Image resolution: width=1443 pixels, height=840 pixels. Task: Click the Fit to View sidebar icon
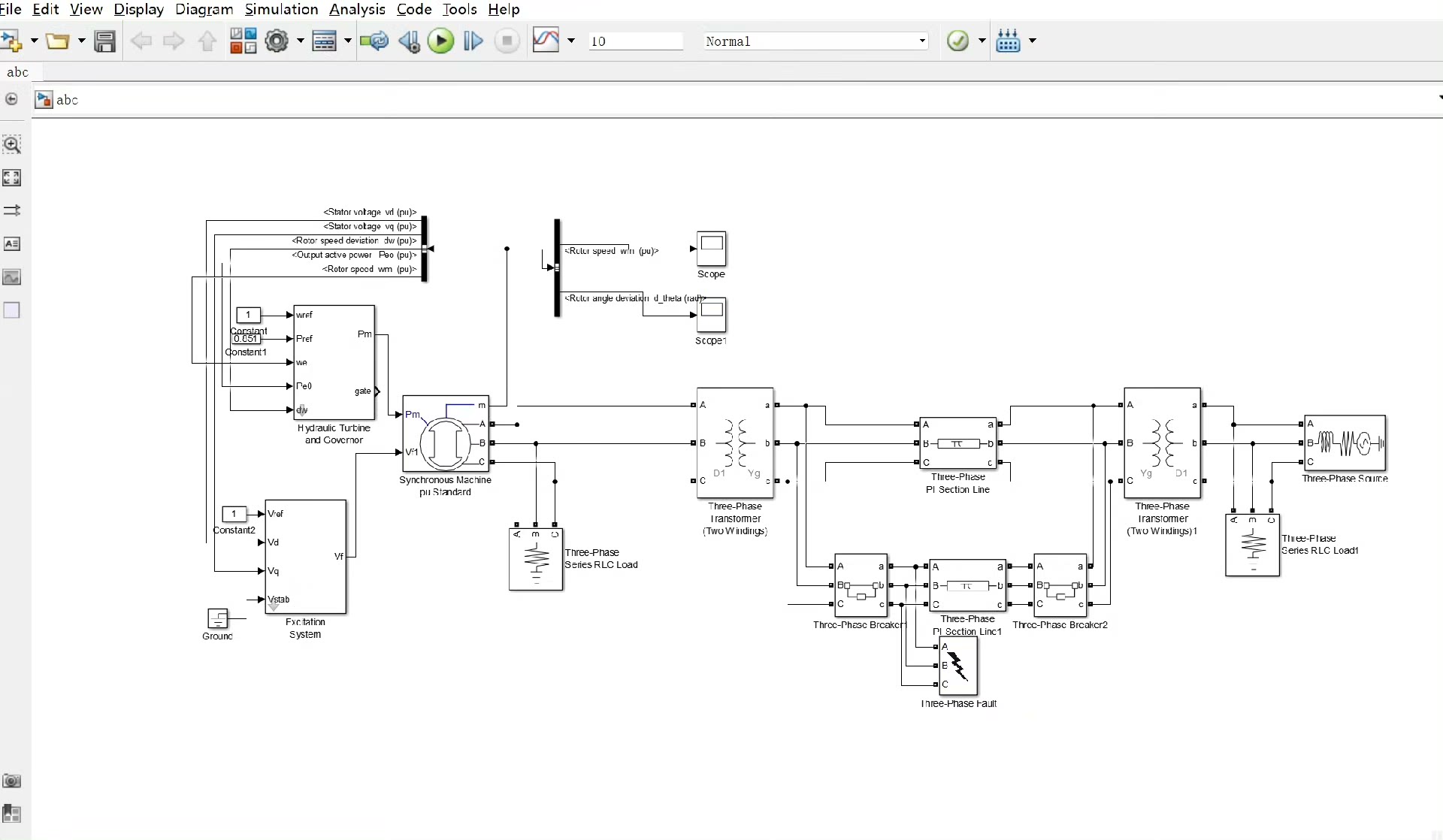coord(12,177)
